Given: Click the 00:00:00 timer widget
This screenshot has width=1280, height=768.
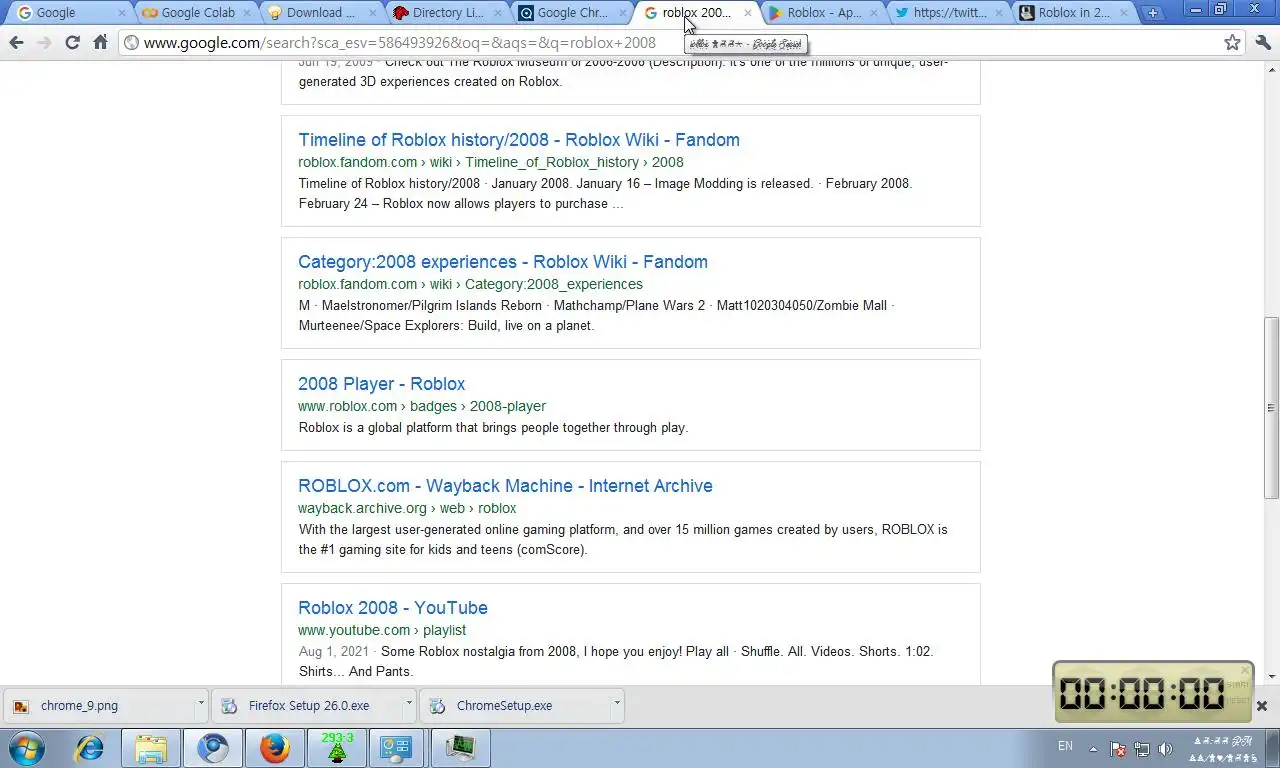Looking at the screenshot, I should pos(1152,692).
